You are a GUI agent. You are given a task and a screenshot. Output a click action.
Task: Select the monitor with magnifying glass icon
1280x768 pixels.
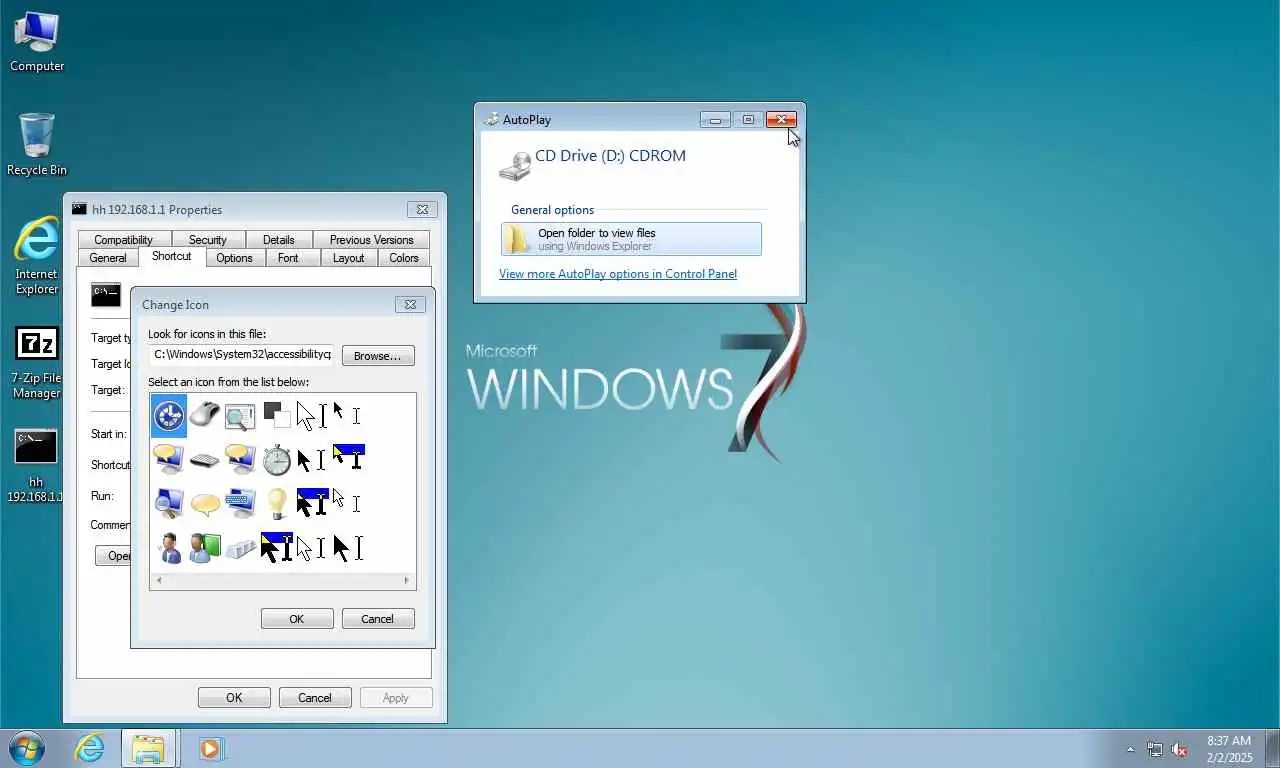point(169,503)
